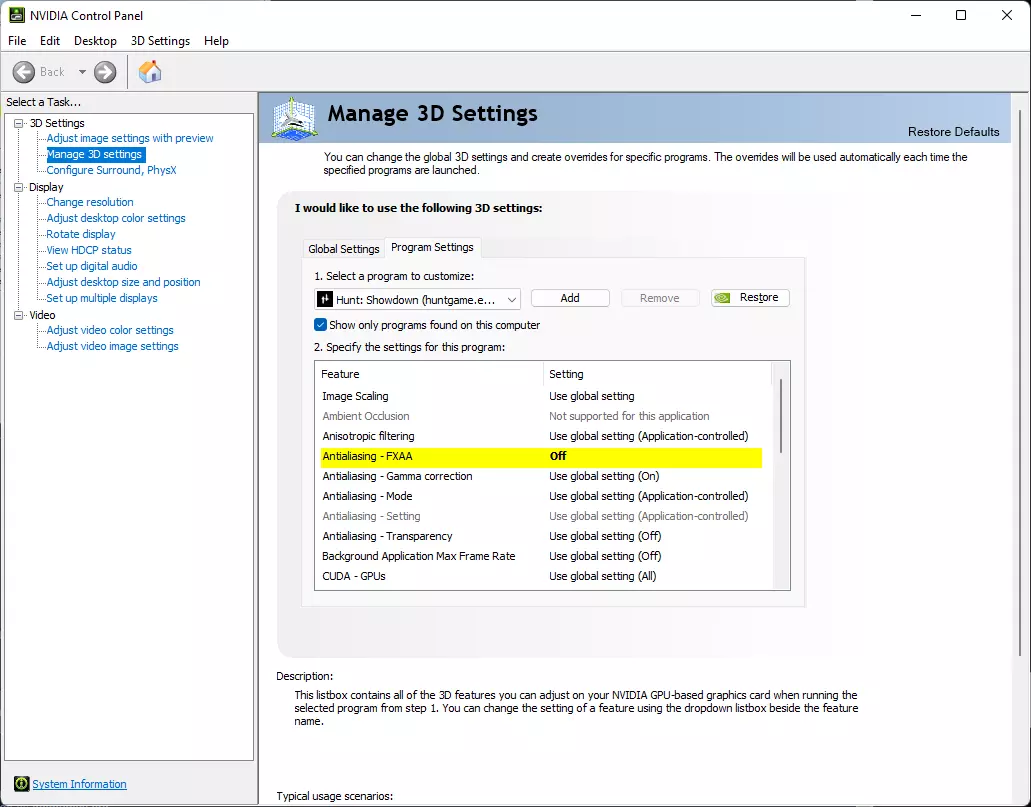Open Adjust desktop color settings
The image size is (1031, 807).
tap(116, 218)
